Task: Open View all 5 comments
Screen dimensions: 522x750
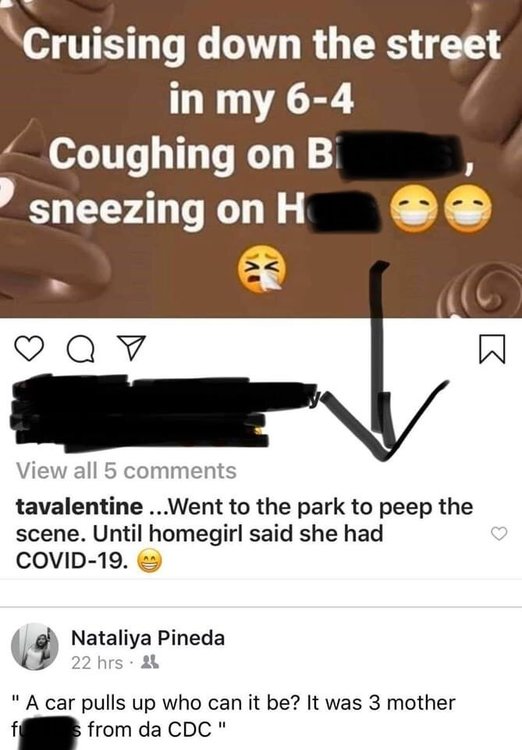Action: tap(126, 471)
